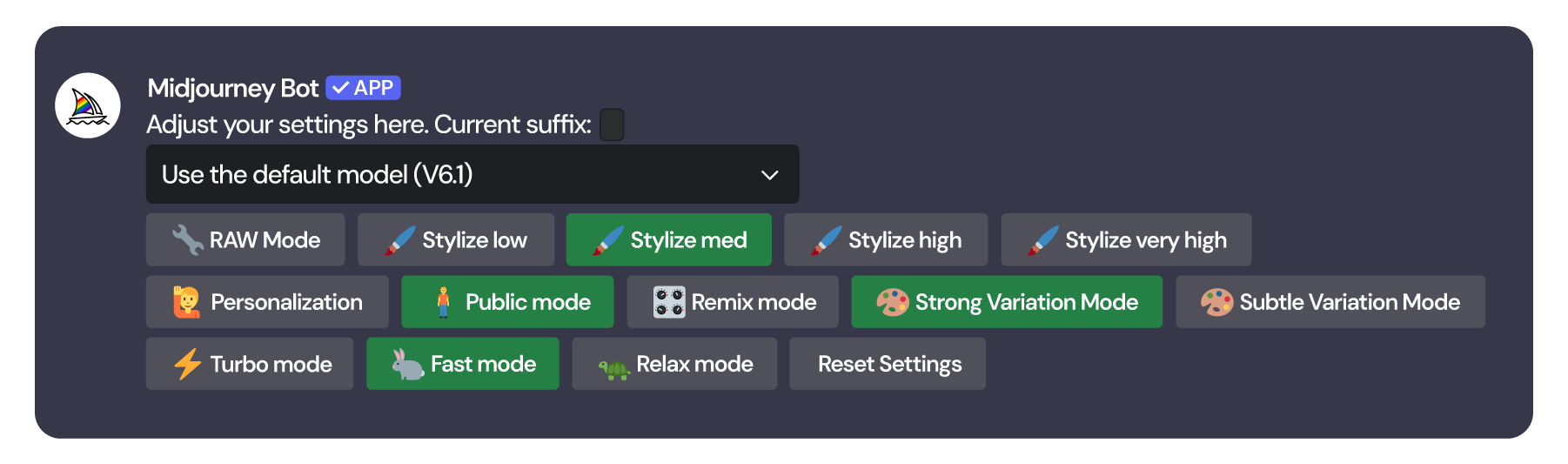Screen dimensions: 1568x464
Task: Toggle the Stylize med setting
Action: [x=669, y=239]
